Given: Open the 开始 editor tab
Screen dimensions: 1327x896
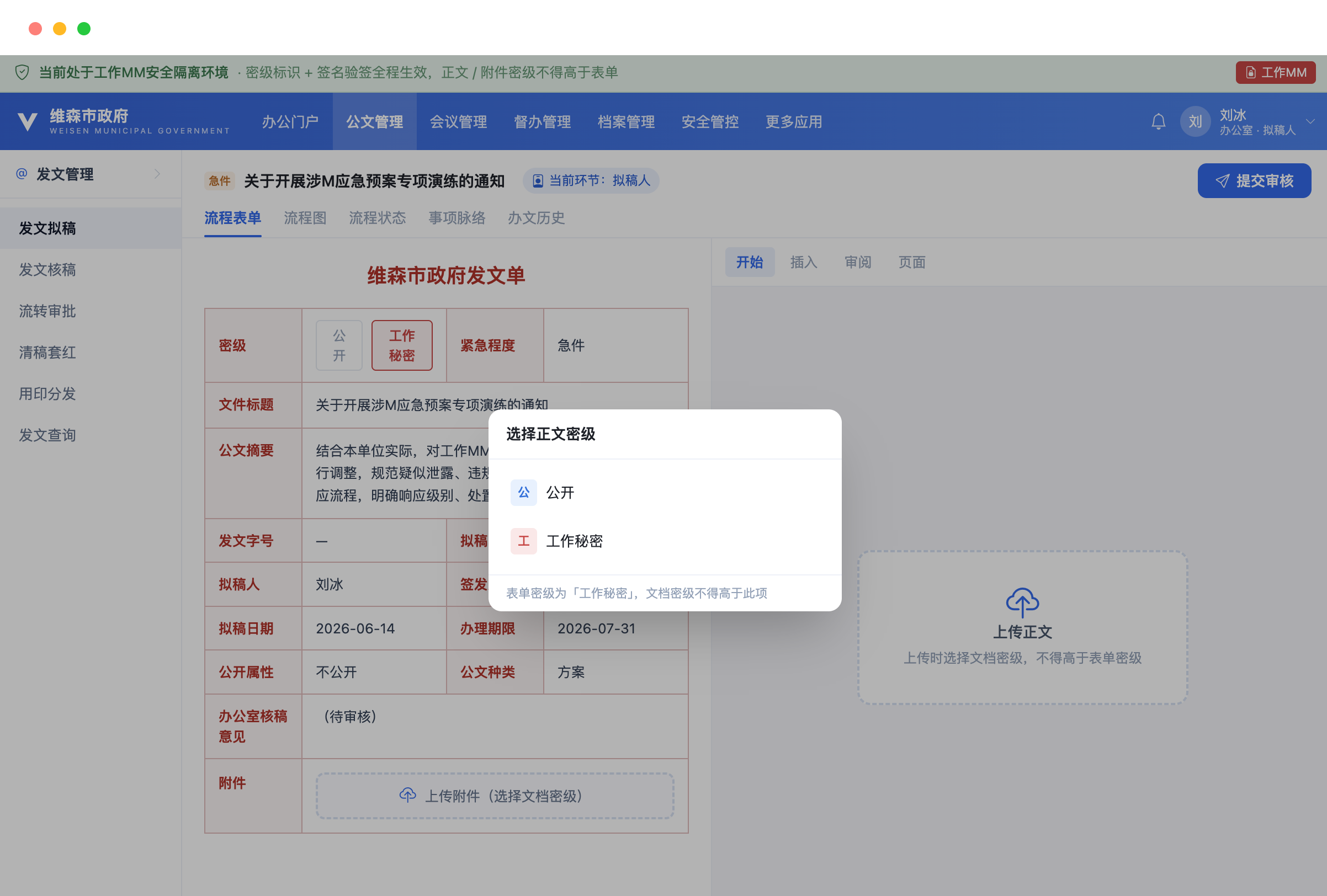Looking at the screenshot, I should tap(750, 262).
